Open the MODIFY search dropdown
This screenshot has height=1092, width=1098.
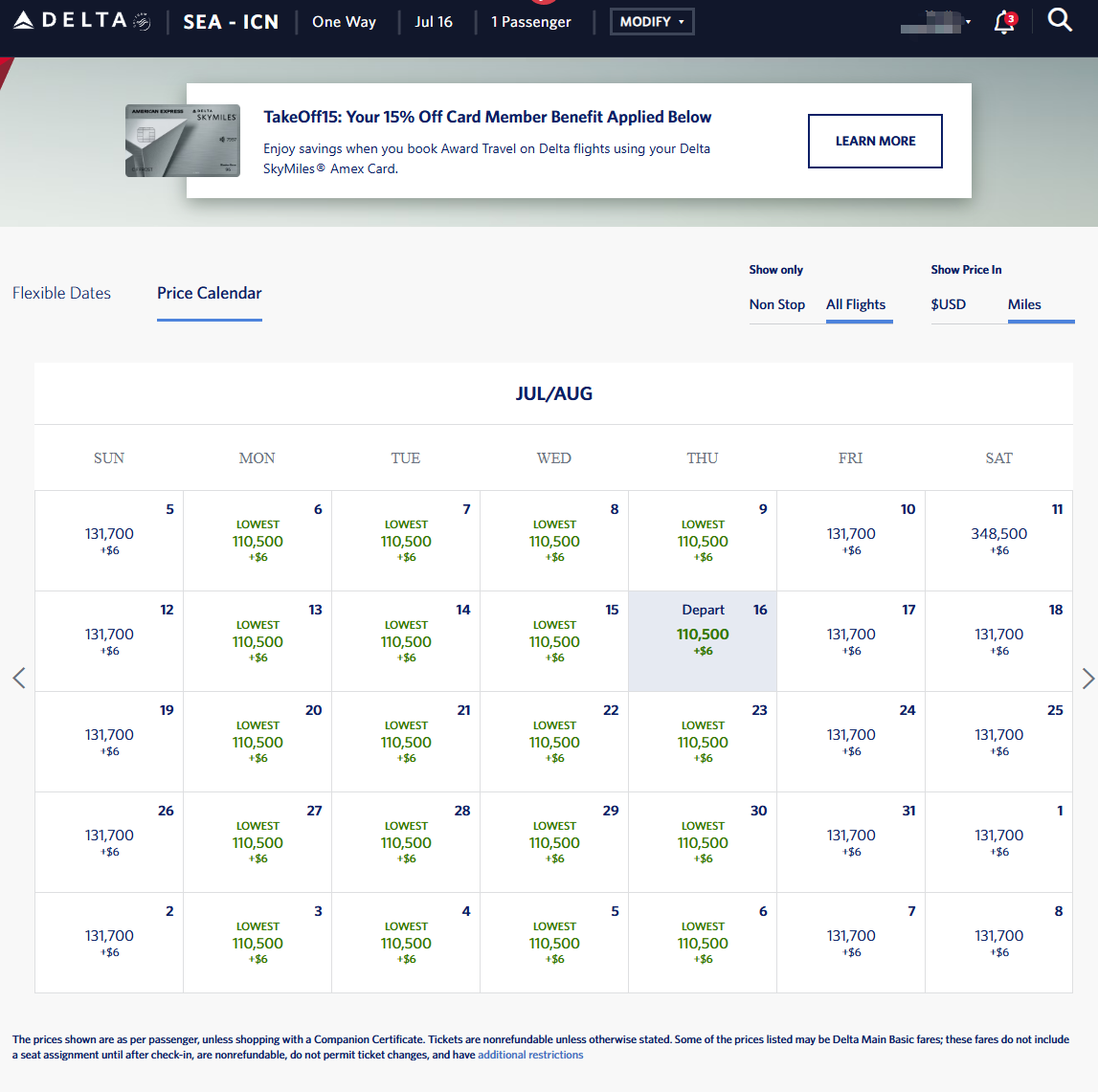[x=652, y=21]
